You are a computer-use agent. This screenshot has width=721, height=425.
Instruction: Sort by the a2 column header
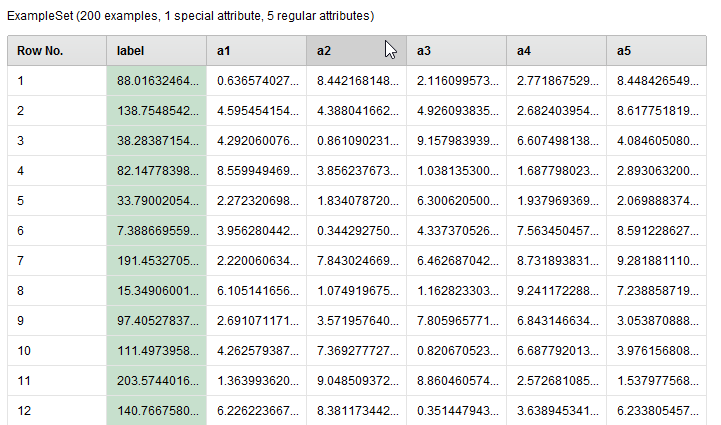(356, 51)
